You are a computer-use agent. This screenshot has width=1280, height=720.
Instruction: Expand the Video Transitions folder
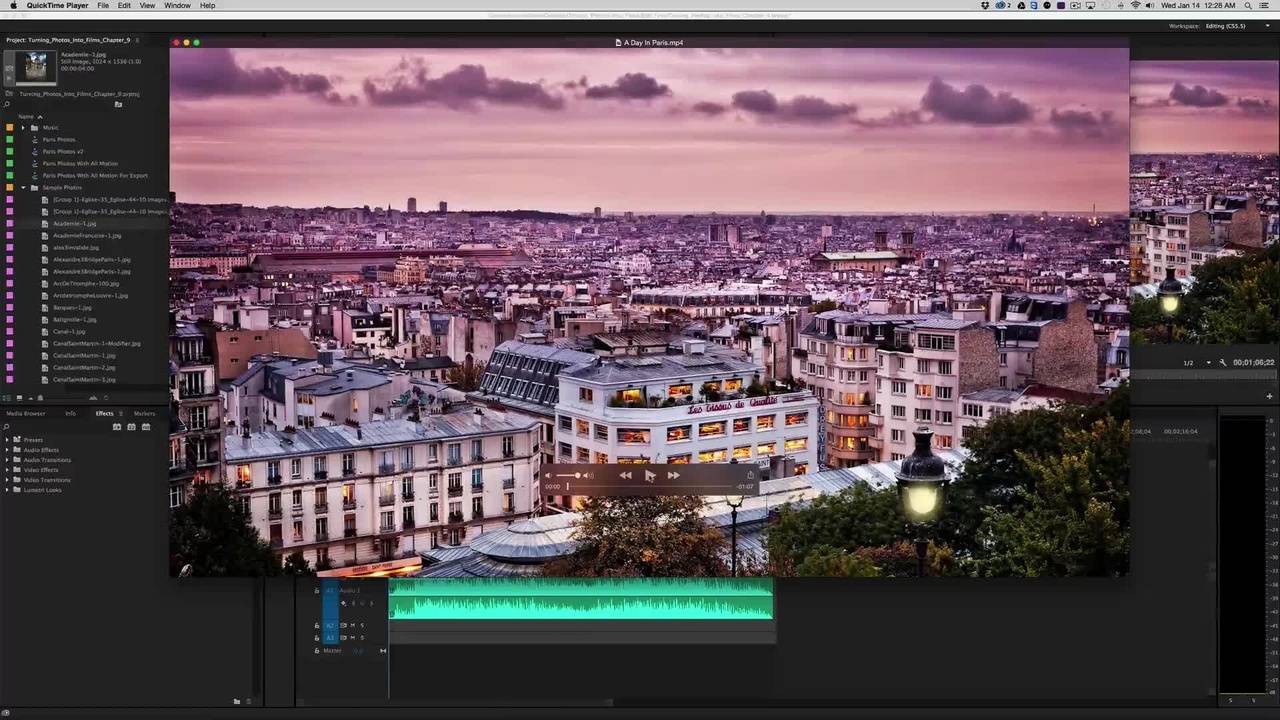[x=7, y=480]
